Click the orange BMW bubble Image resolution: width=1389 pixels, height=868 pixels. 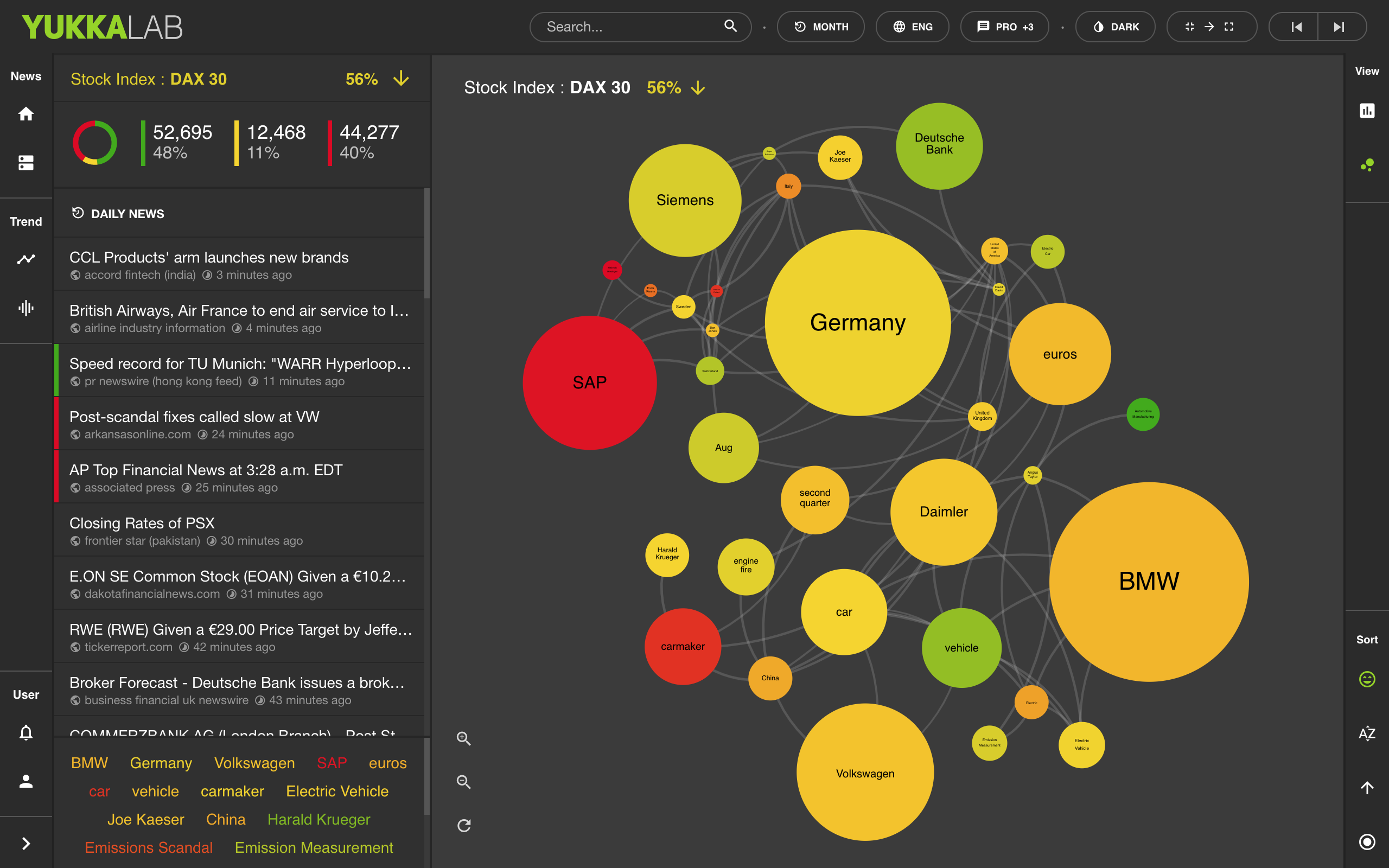[1149, 582]
